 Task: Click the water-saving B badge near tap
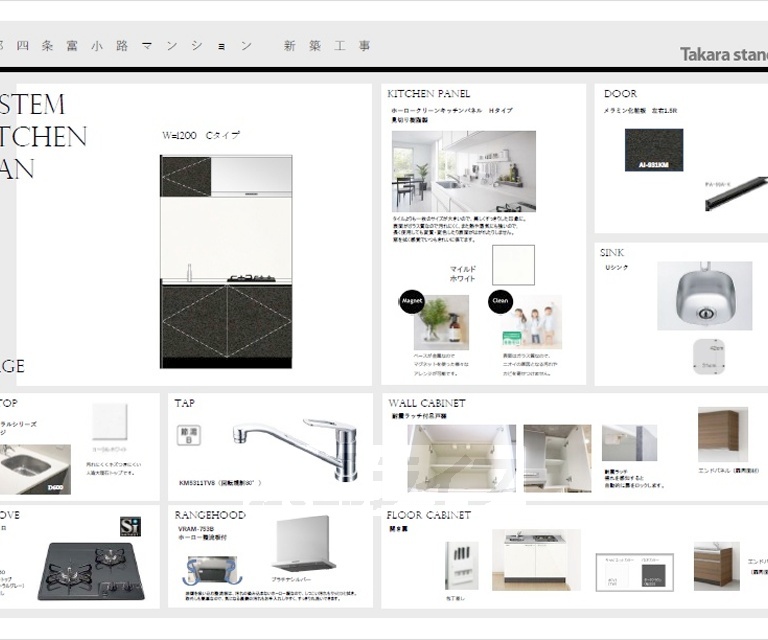coord(188,436)
